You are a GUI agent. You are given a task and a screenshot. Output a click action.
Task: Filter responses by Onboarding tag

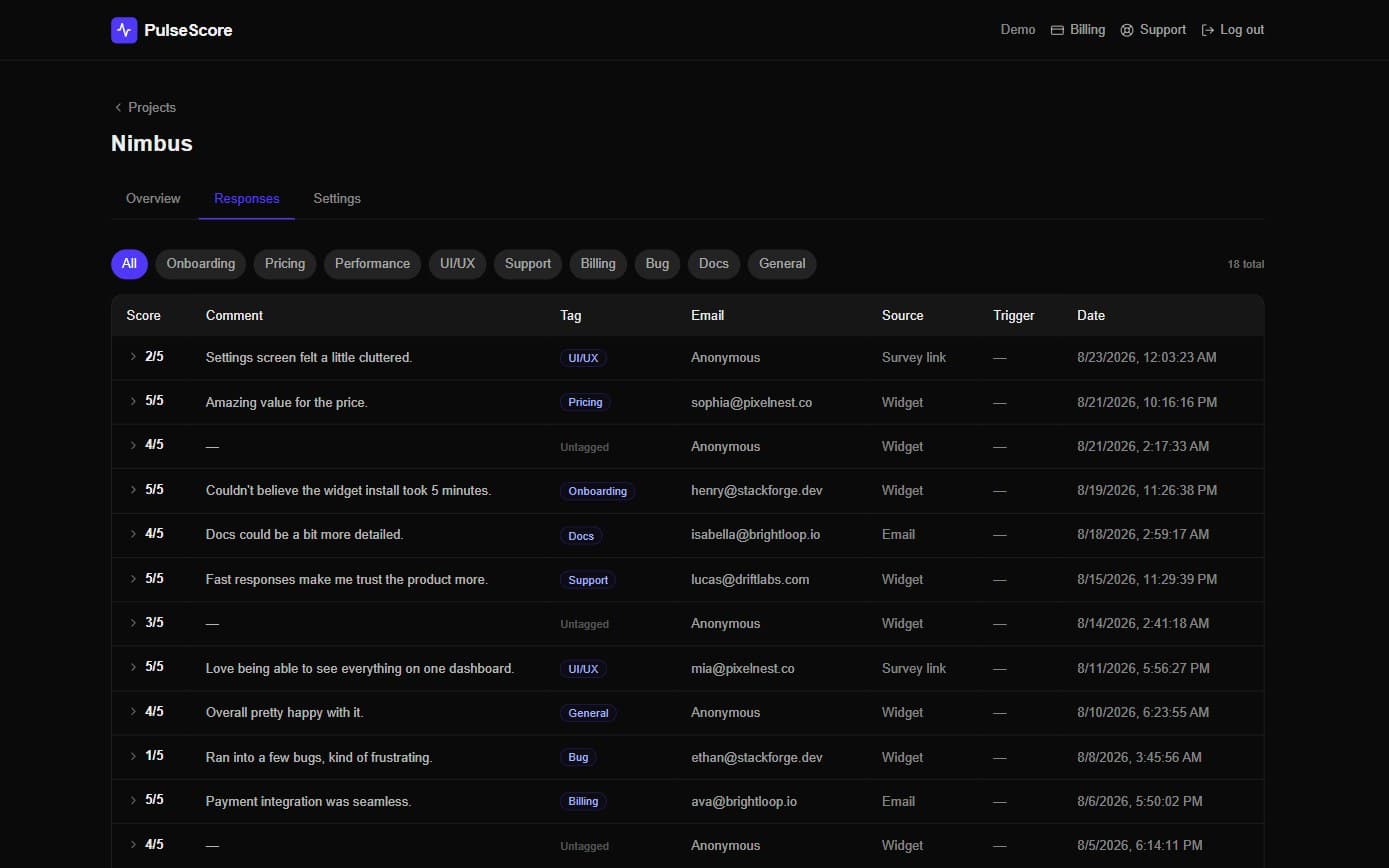click(201, 264)
